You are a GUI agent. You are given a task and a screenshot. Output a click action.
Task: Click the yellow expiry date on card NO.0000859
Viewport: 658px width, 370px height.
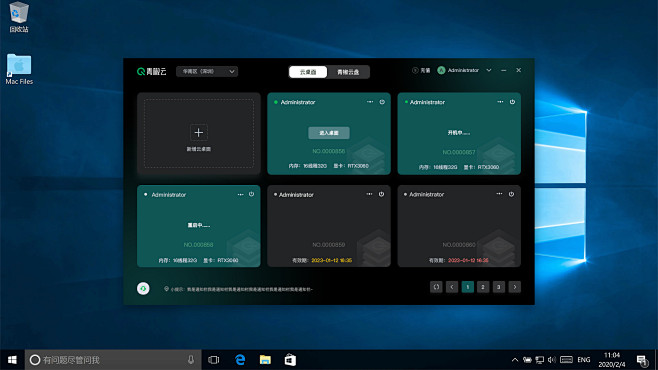332,261
